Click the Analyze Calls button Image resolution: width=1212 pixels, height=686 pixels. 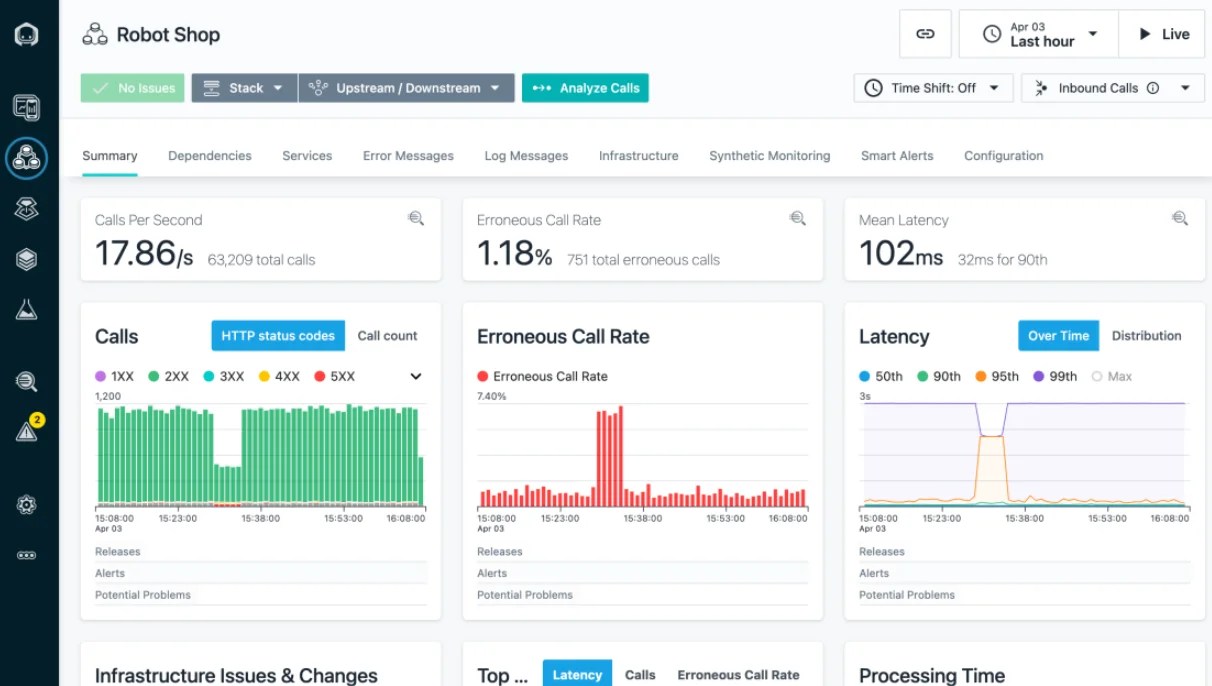point(585,87)
